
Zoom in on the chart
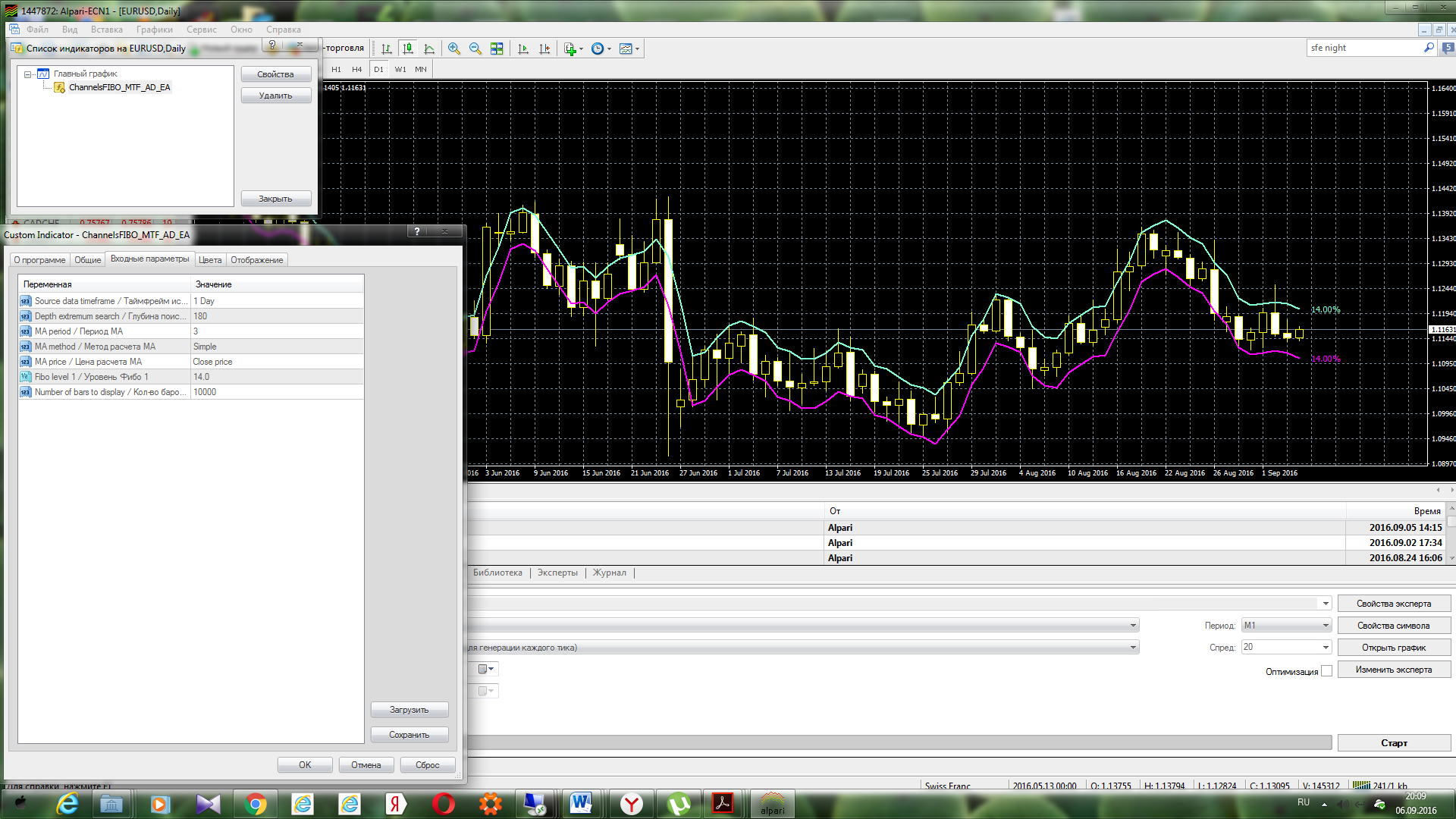[x=454, y=49]
